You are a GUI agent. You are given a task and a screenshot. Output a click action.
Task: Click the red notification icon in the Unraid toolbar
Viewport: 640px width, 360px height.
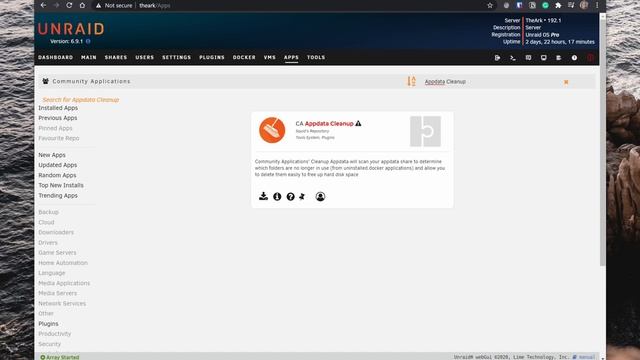(590, 58)
